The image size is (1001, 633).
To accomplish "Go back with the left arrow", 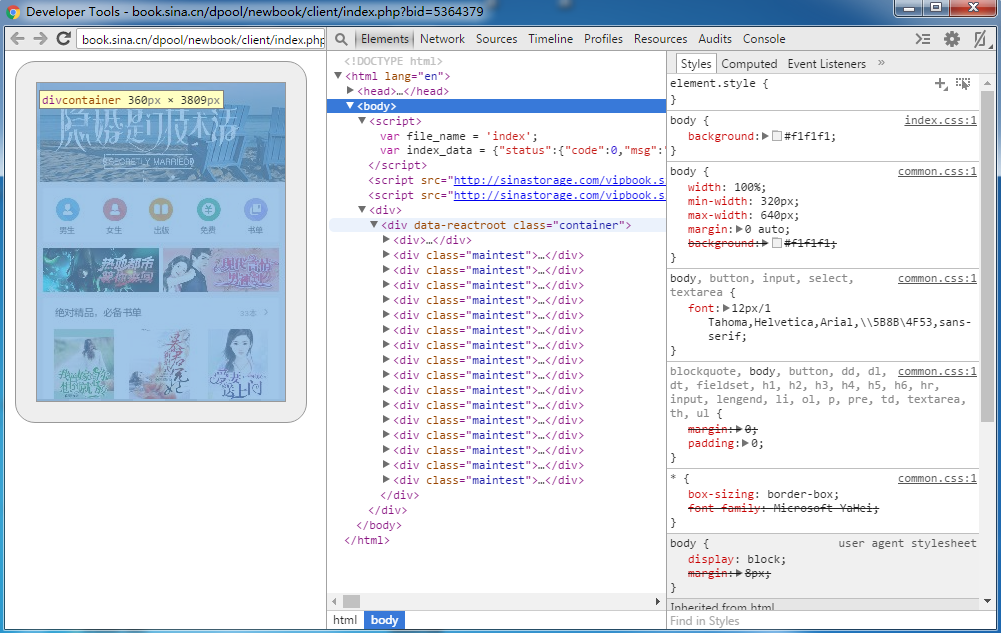I will point(18,39).
